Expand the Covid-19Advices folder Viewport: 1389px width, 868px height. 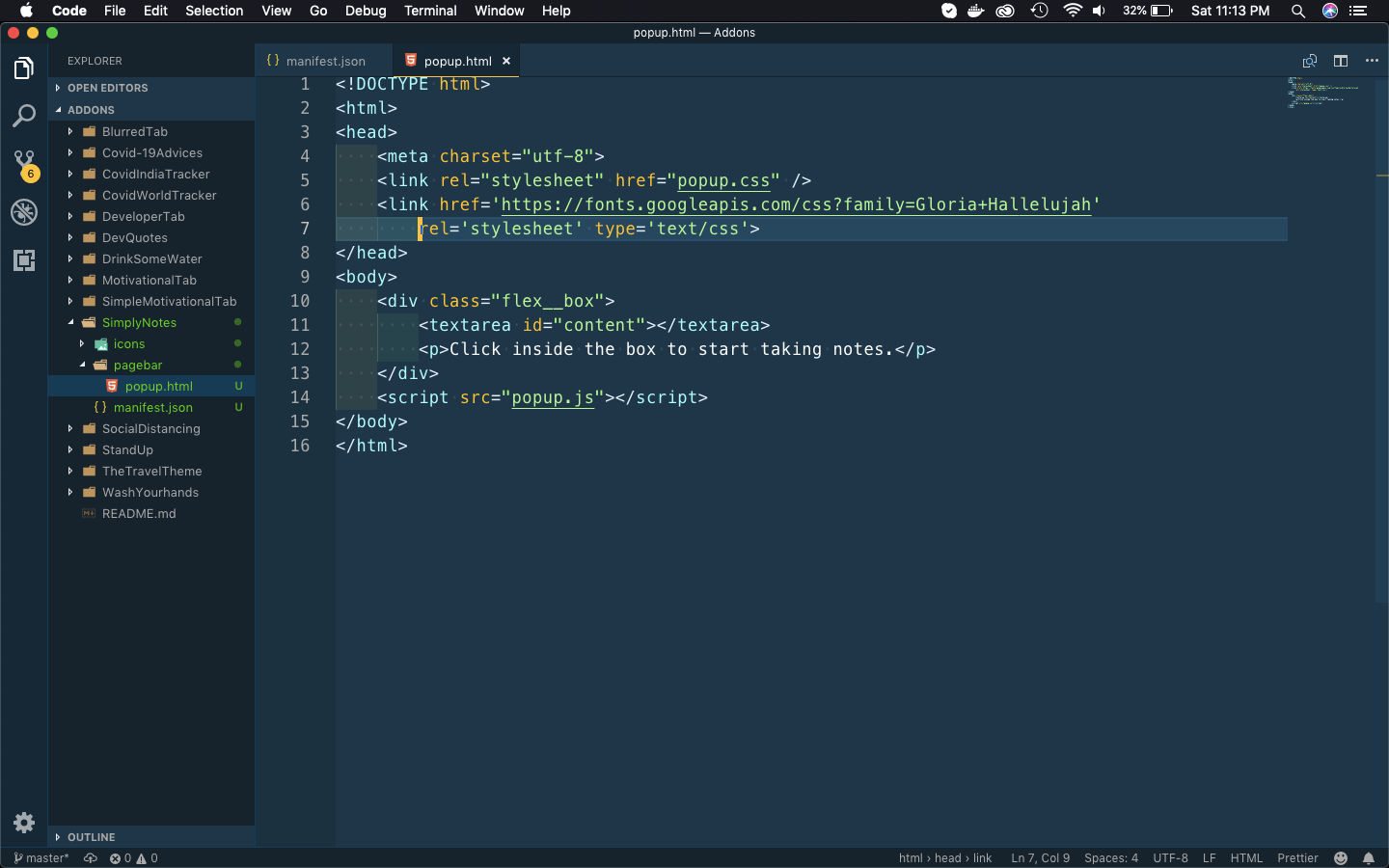[151, 152]
